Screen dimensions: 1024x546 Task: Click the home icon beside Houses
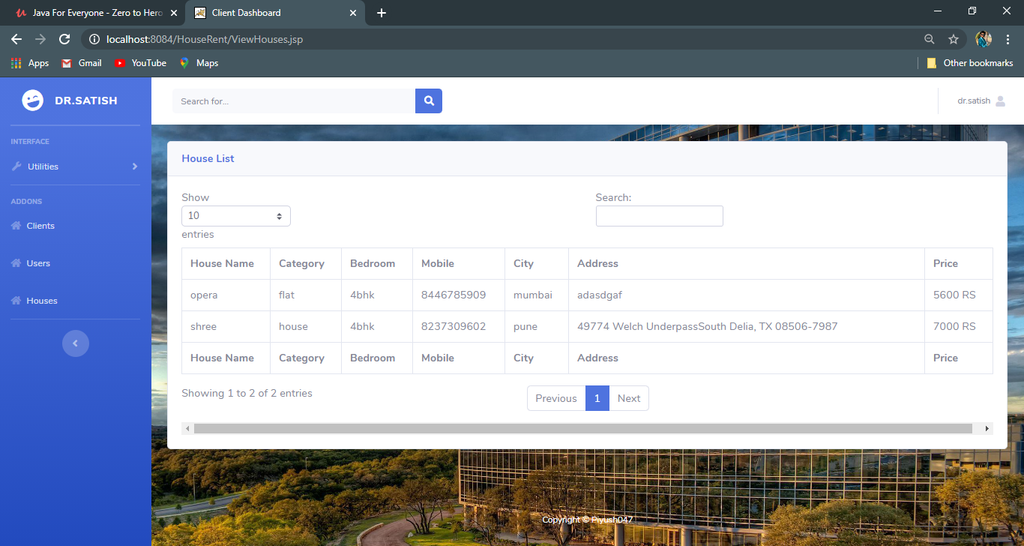[16, 300]
